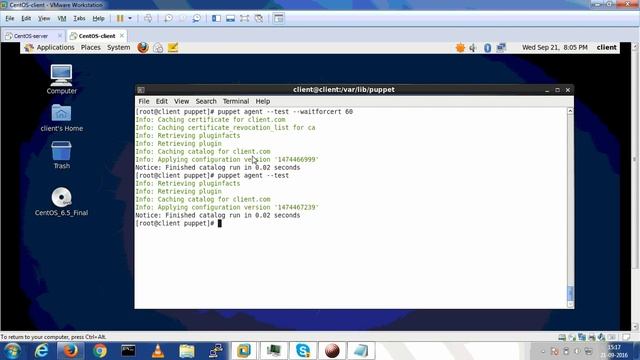The image size is (640, 360).
Task: Select the CentOS_6.5_Final disc icon
Action: tap(61, 202)
